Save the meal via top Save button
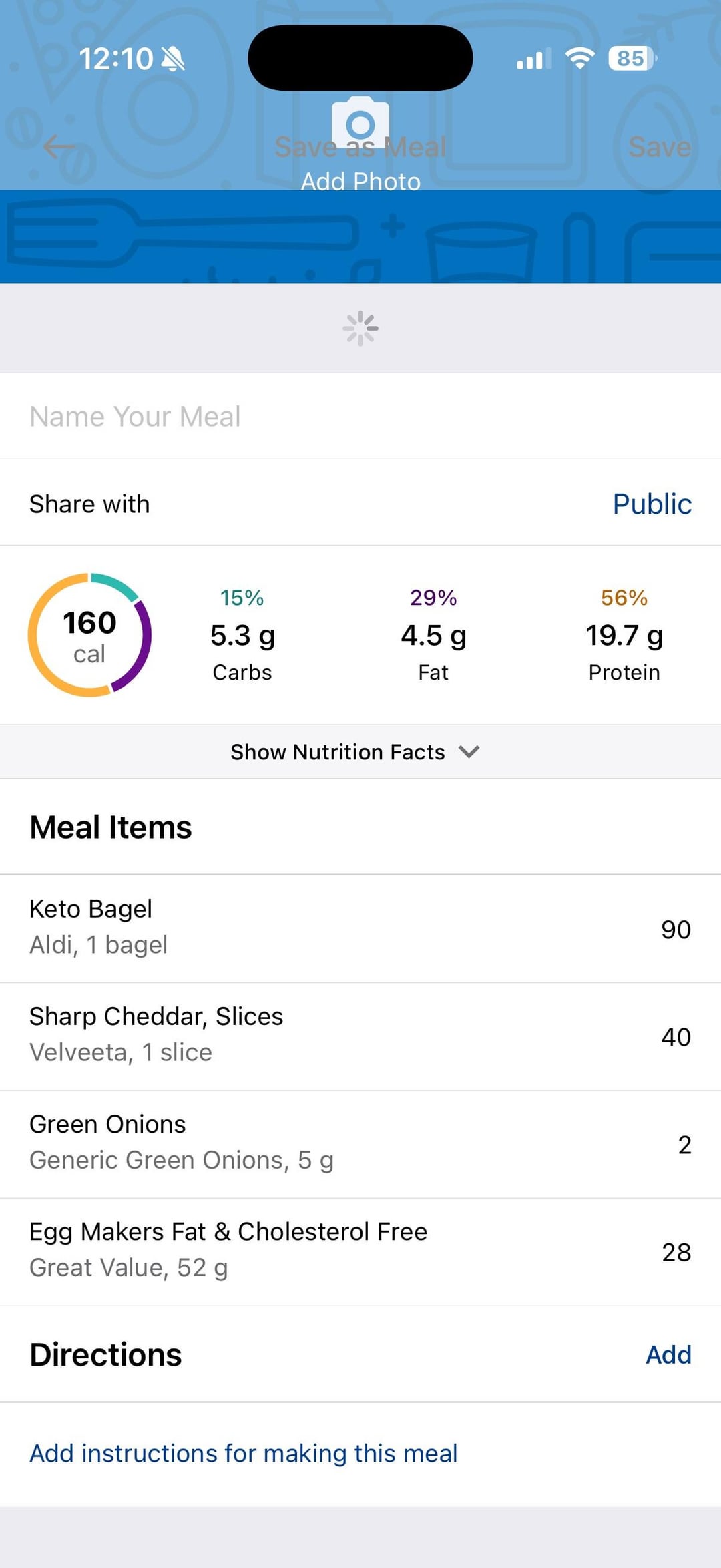 pos(659,146)
